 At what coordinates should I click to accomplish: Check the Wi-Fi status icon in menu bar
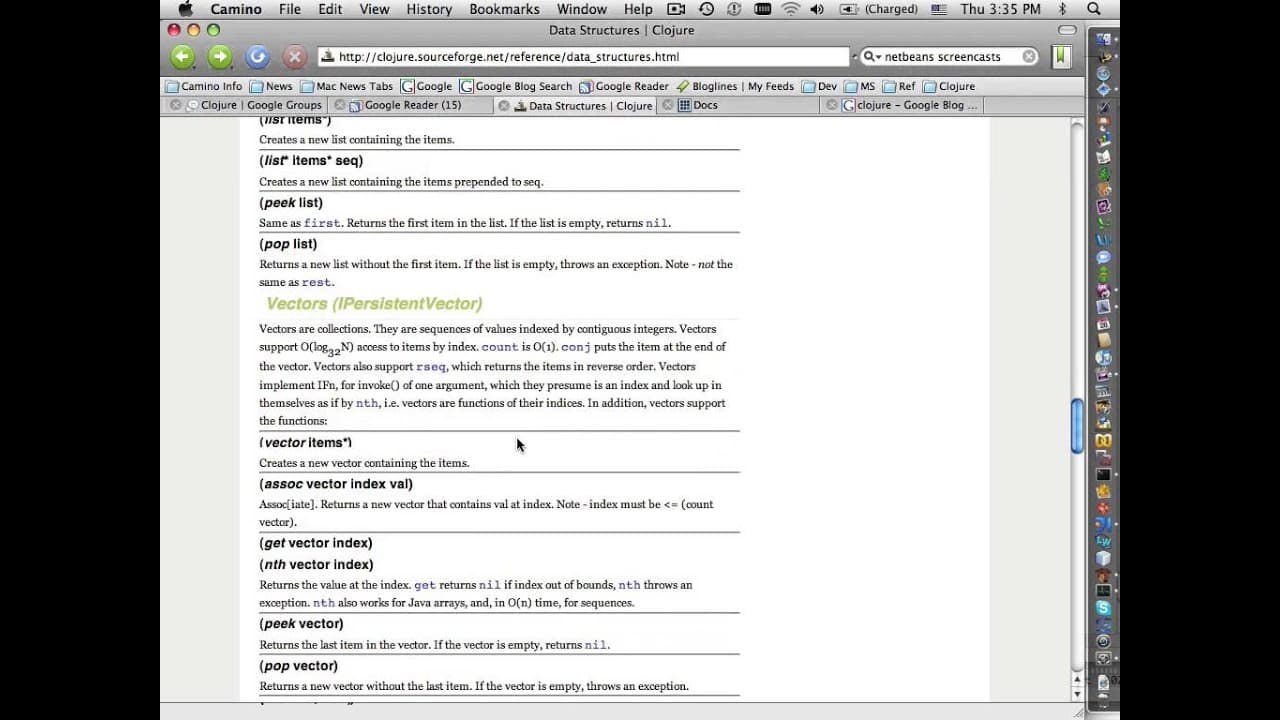pyautogui.click(x=791, y=9)
